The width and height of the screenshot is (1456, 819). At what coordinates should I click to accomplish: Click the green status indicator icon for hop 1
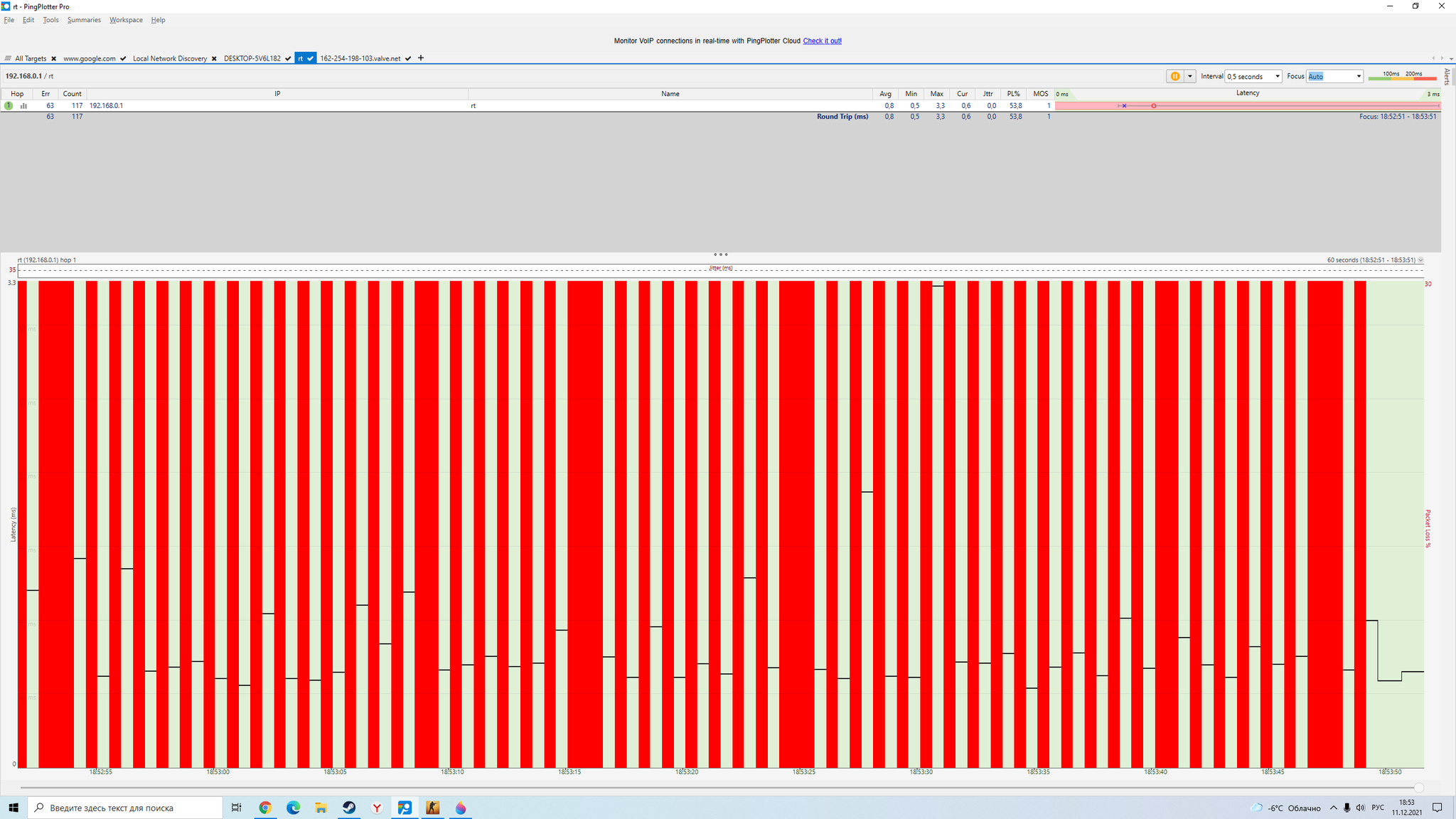[9, 105]
